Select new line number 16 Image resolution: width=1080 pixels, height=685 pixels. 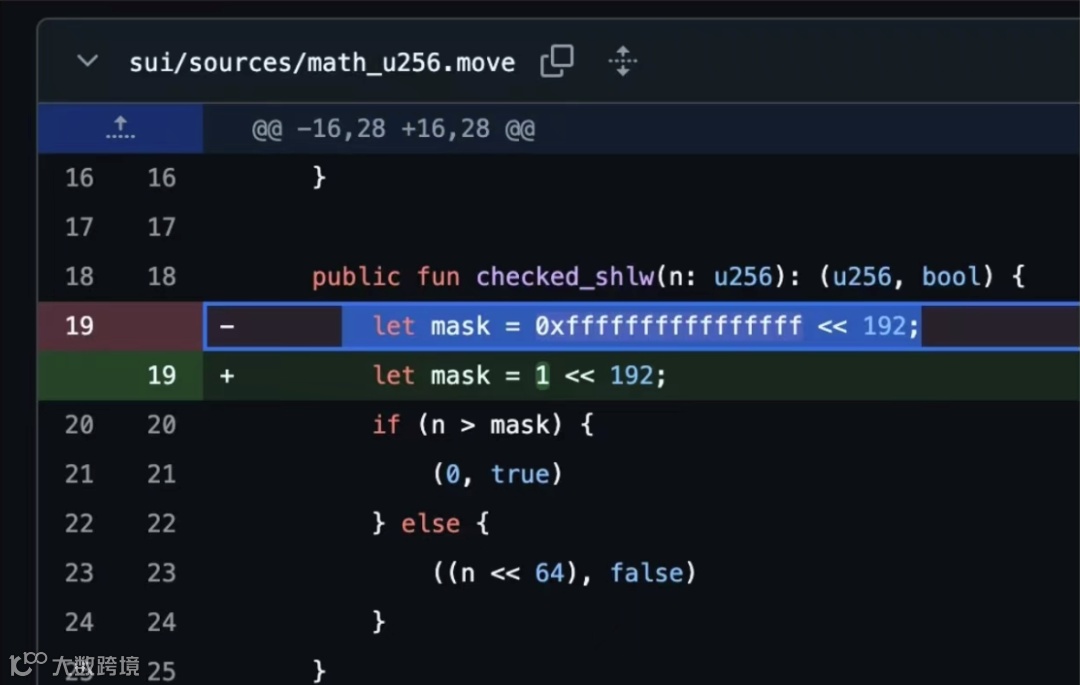pyautogui.click(x=162, y=178)
